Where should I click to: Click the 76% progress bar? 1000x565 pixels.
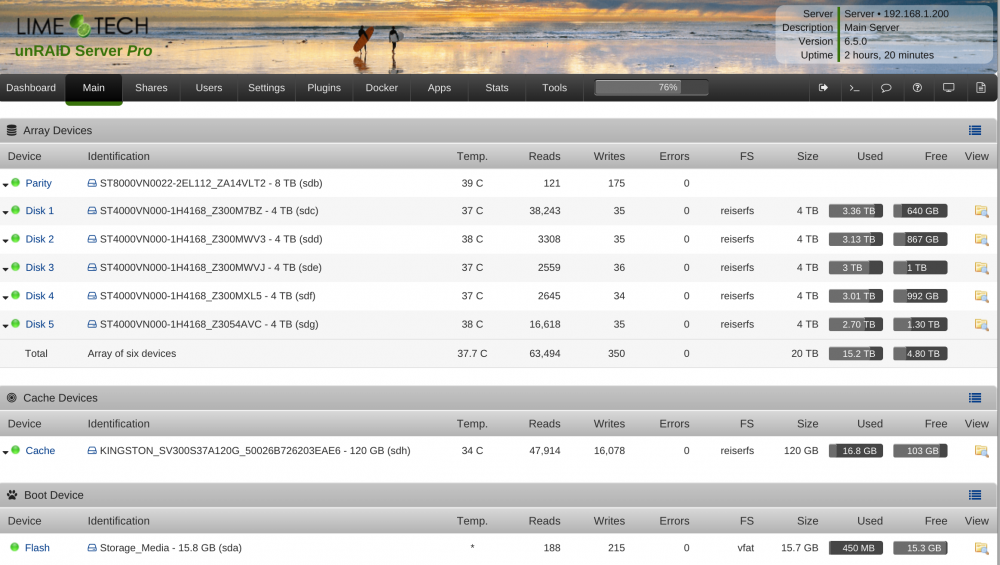tap(651, 87)
